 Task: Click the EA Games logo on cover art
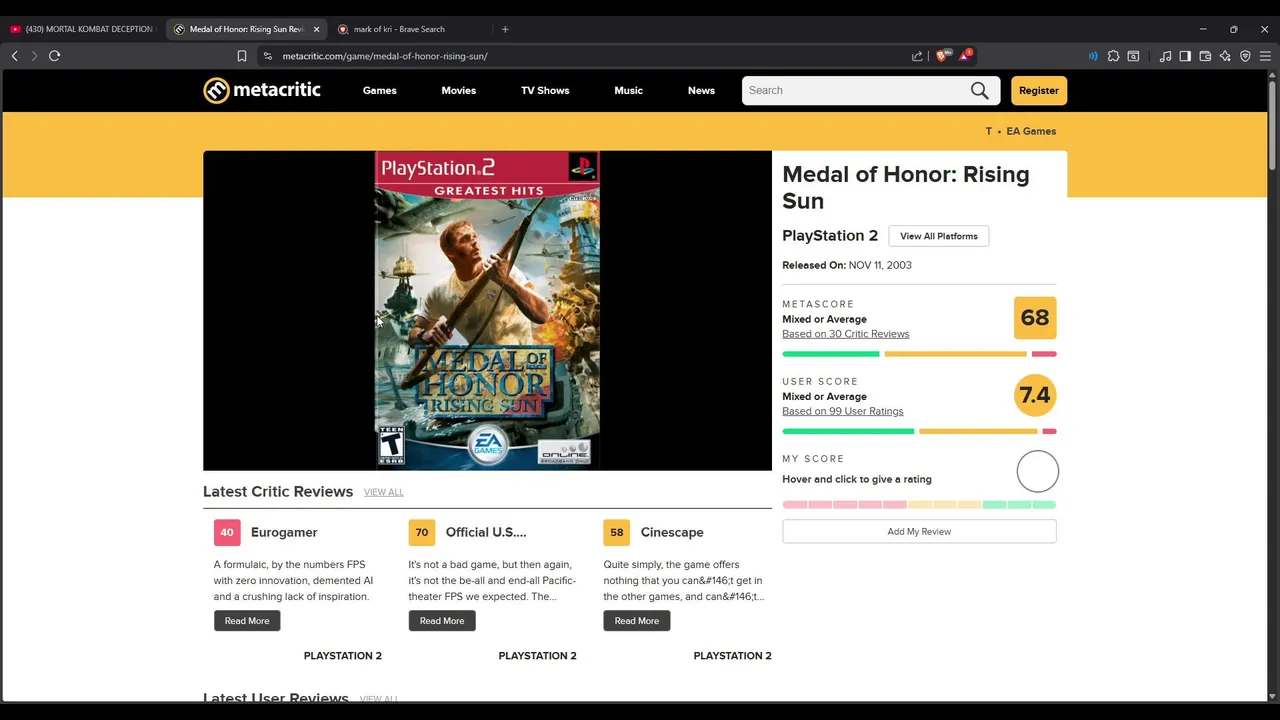click(x=488, y=445)
